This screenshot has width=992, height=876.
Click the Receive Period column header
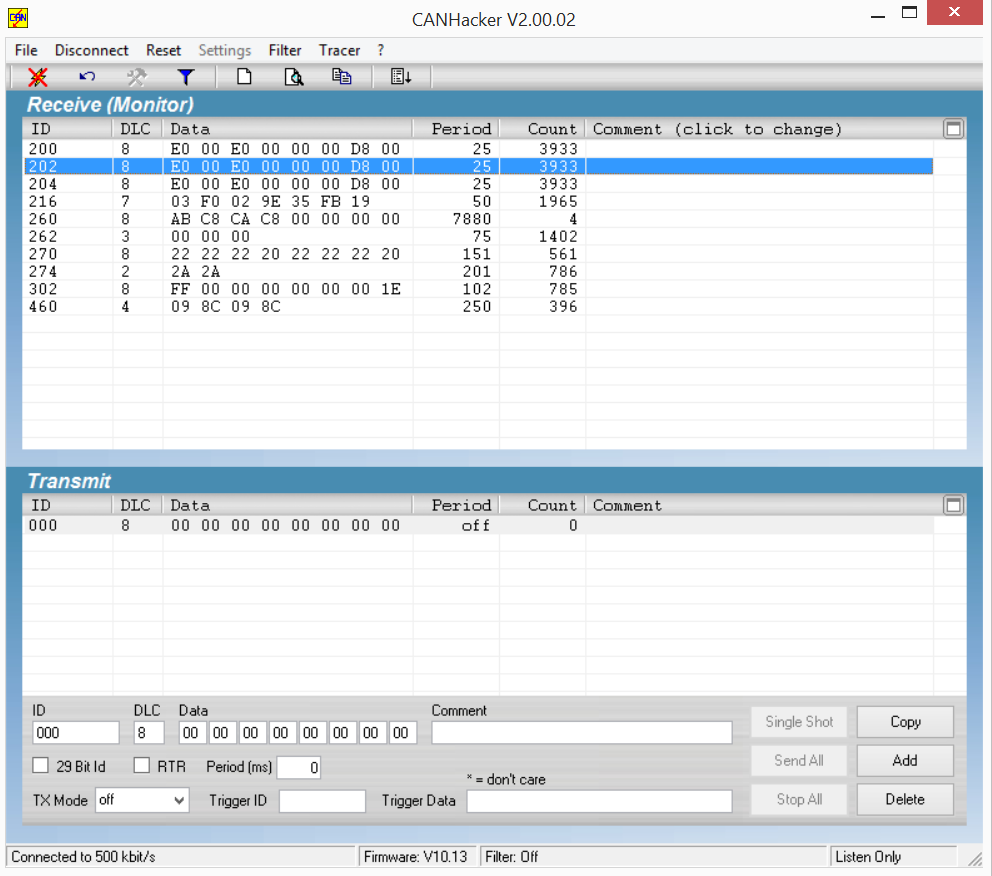(456, 129)
